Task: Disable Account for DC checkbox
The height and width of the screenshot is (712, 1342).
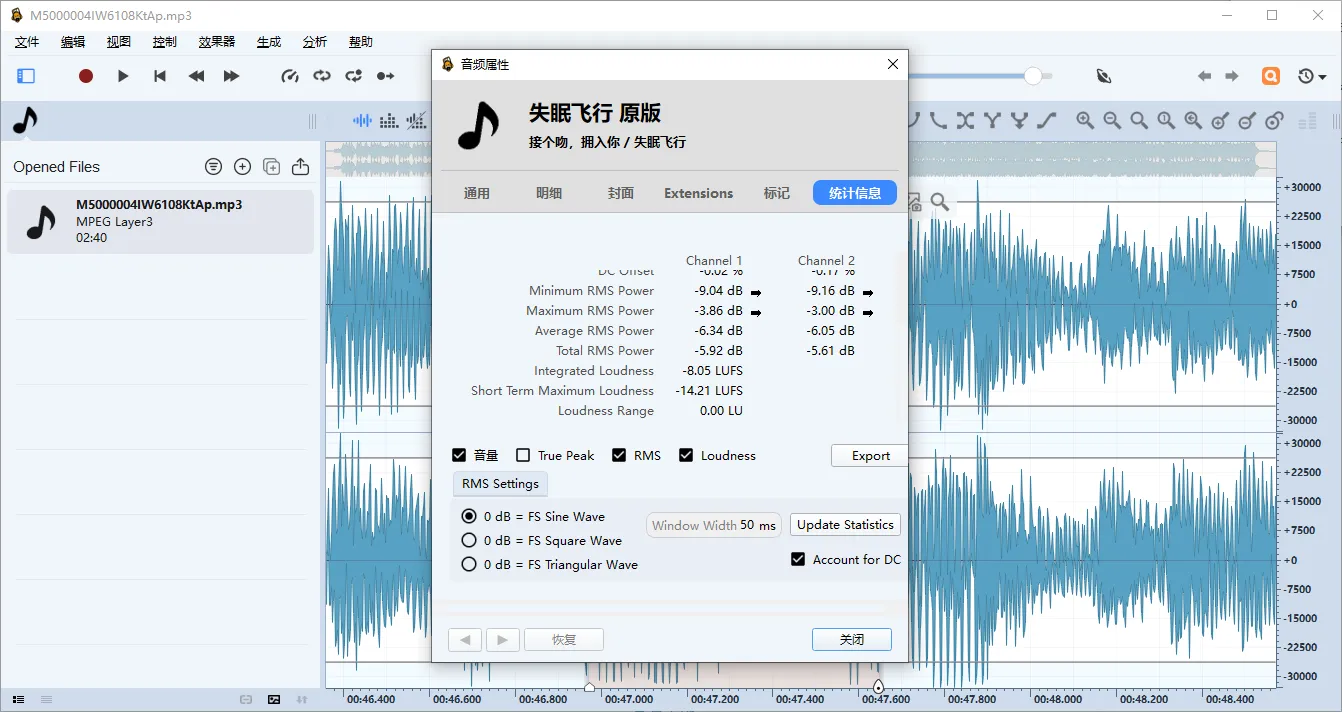Action: [x=798, y=560]
